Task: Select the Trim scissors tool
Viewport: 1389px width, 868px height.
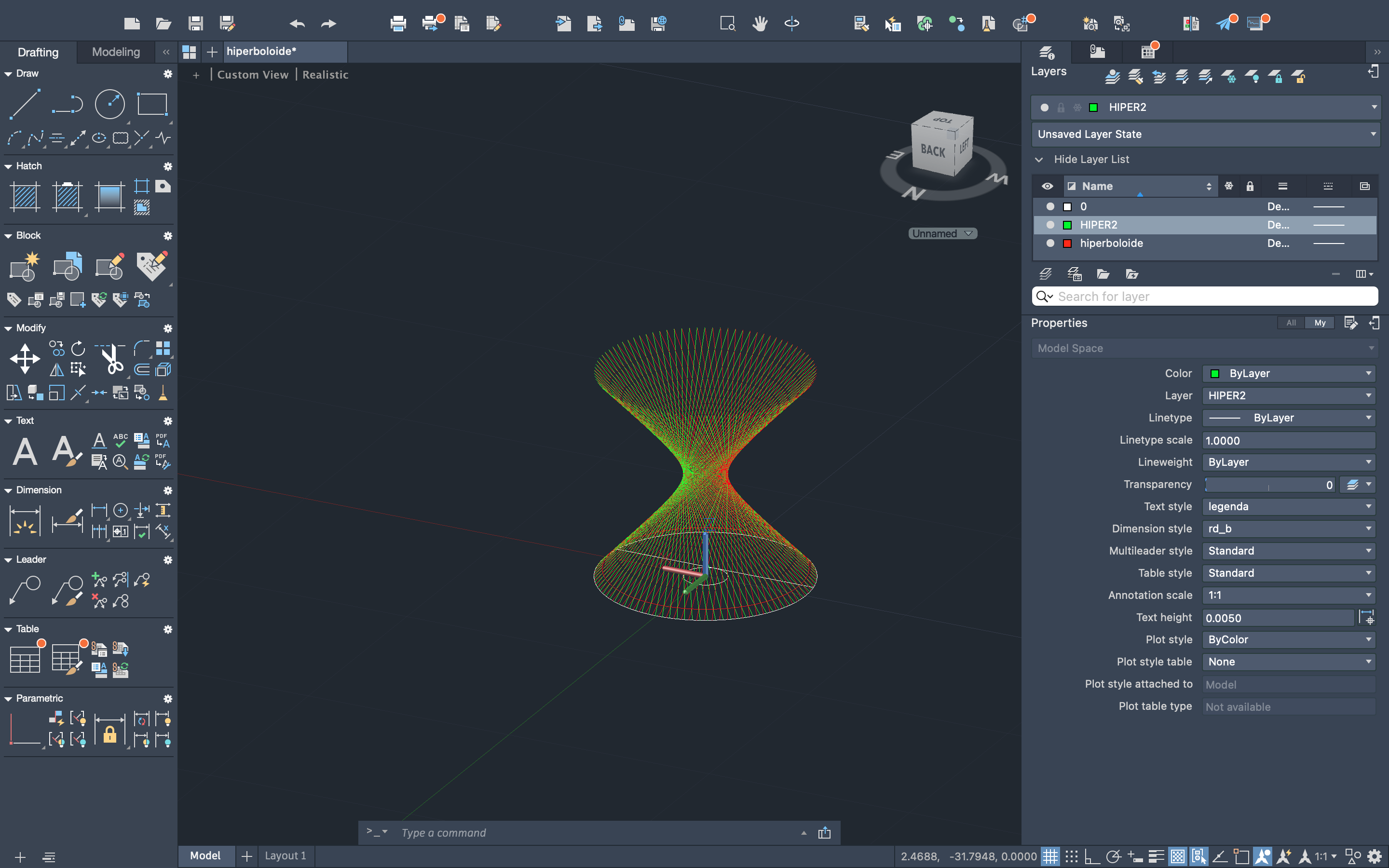Action: [x=111, y=359]
